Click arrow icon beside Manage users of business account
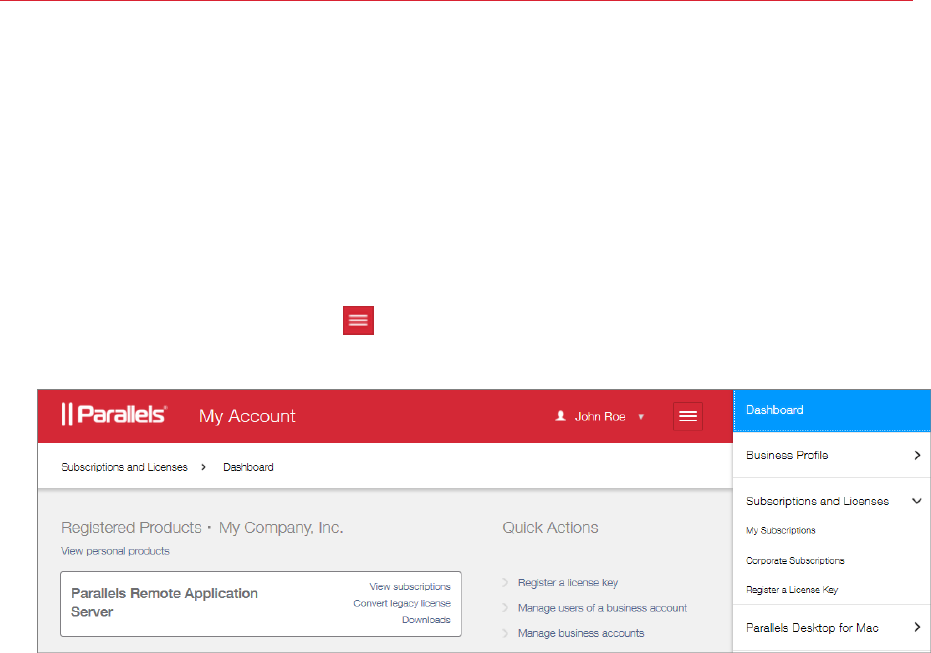This screenshot has width=931, height=653. coord(505,608)
